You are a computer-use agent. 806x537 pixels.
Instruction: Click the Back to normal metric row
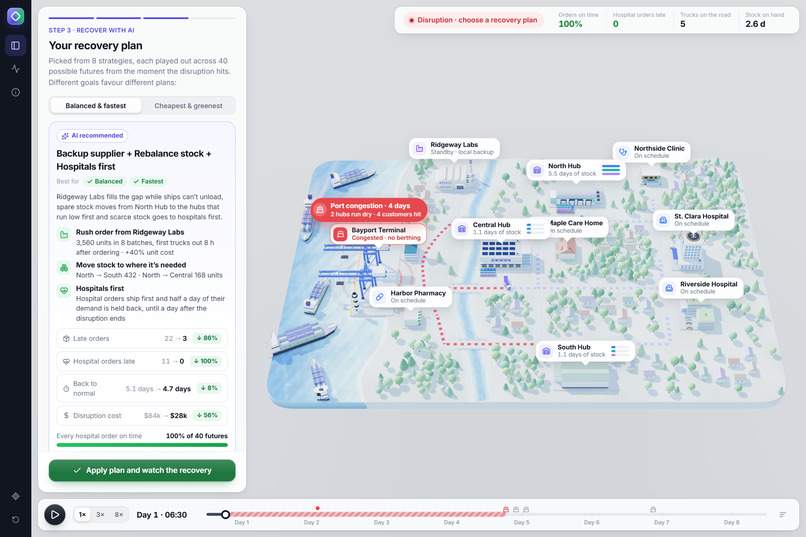click(x=142, y=388)
